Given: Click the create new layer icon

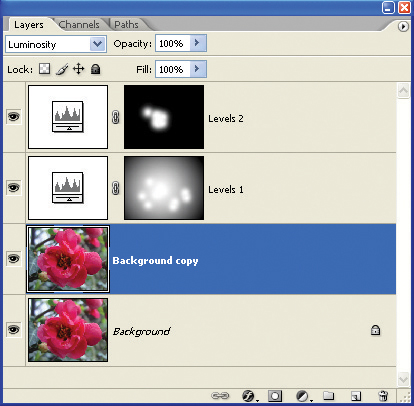Looking at the screenshot, I should coord(356,396).
